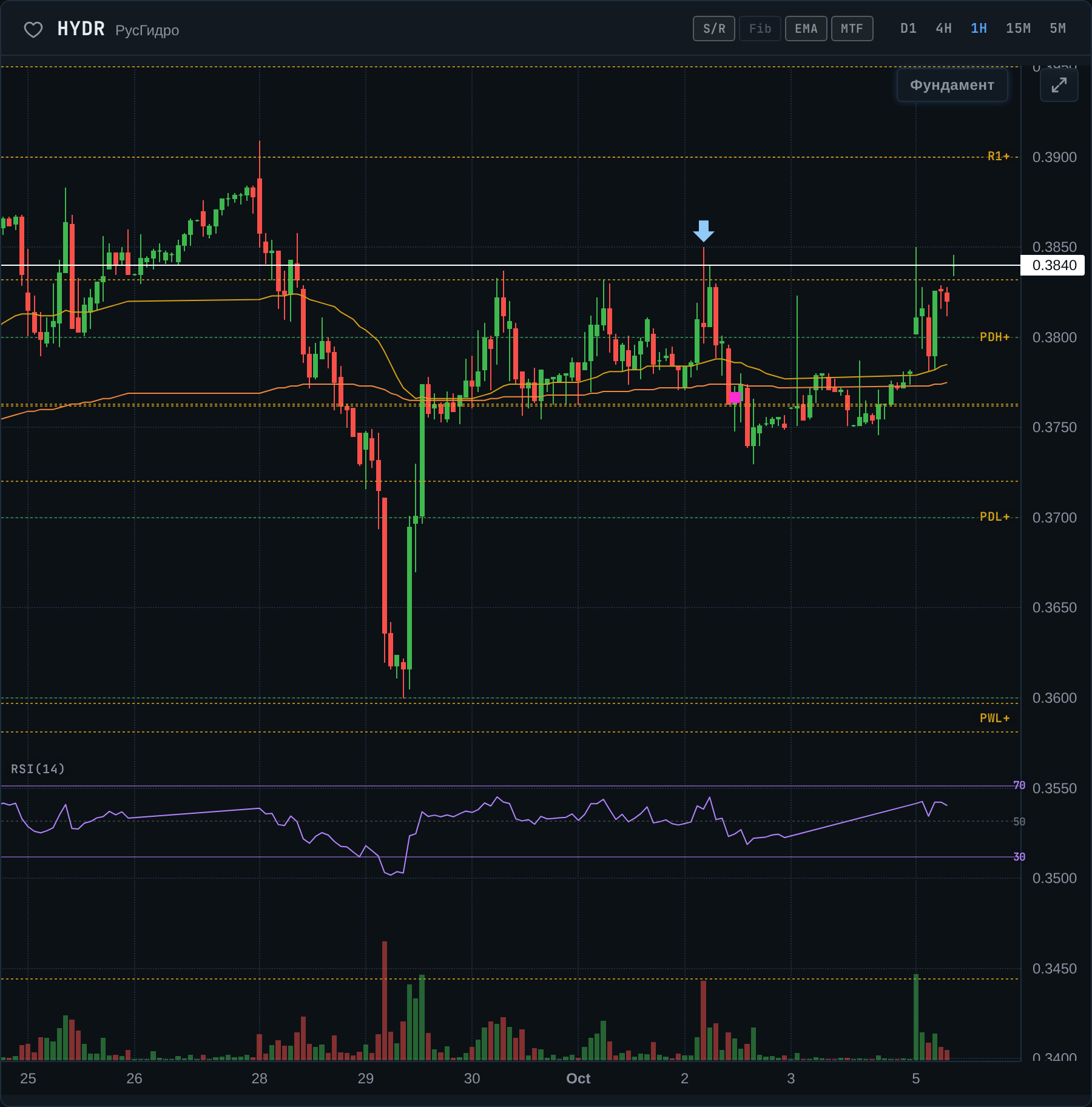Click the R1+ level label

click(998, 157)
